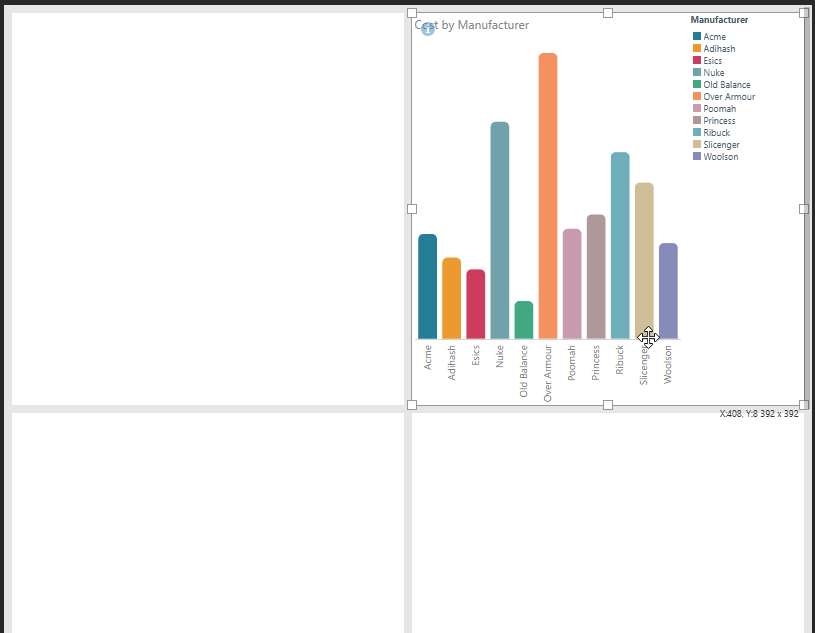Click Acme color swatch in legend
This screenshot has width=815, height=633.
point(696,36)
